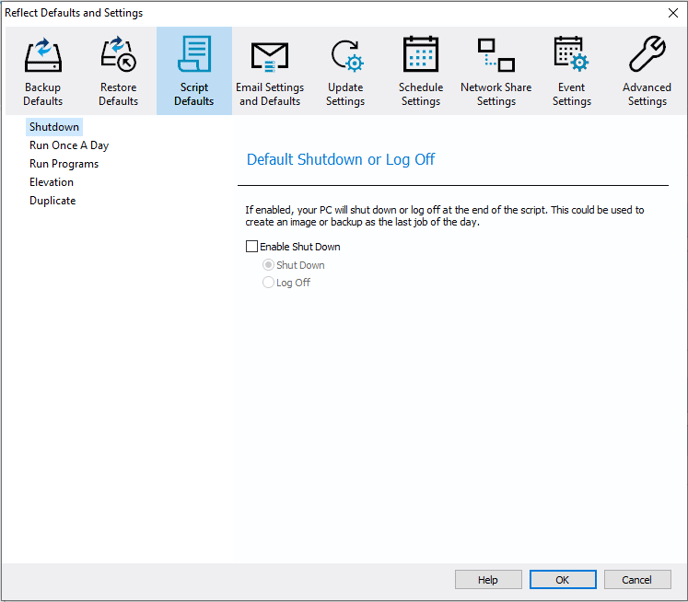The width and height of the screenshot is (688, 602).
Task: Enable the Shut Down checkbox
Action: pyautogui.click(x=252, y=247)
